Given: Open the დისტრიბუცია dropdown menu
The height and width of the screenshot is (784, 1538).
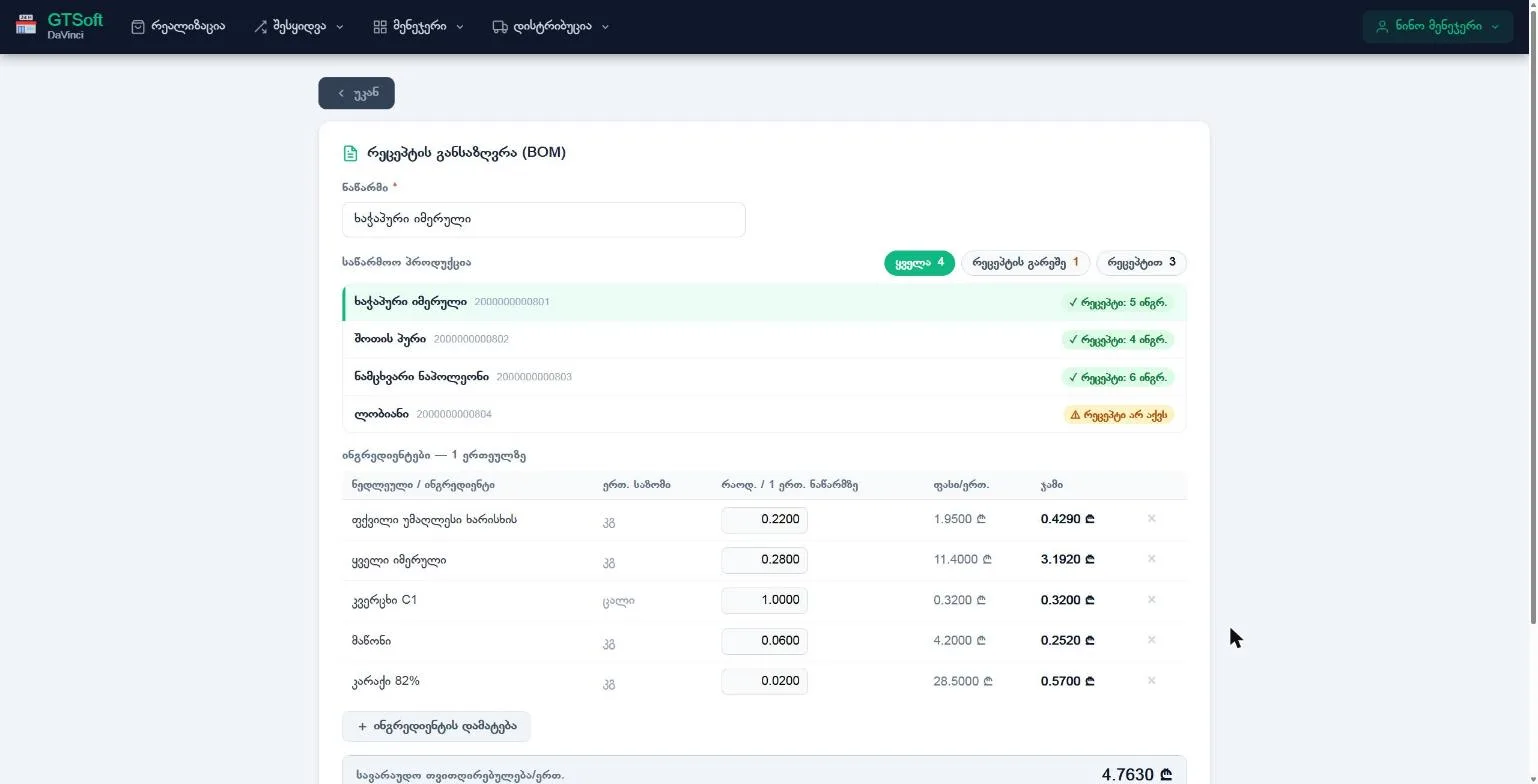Looking at the screenshot, I should click(550, 27).
